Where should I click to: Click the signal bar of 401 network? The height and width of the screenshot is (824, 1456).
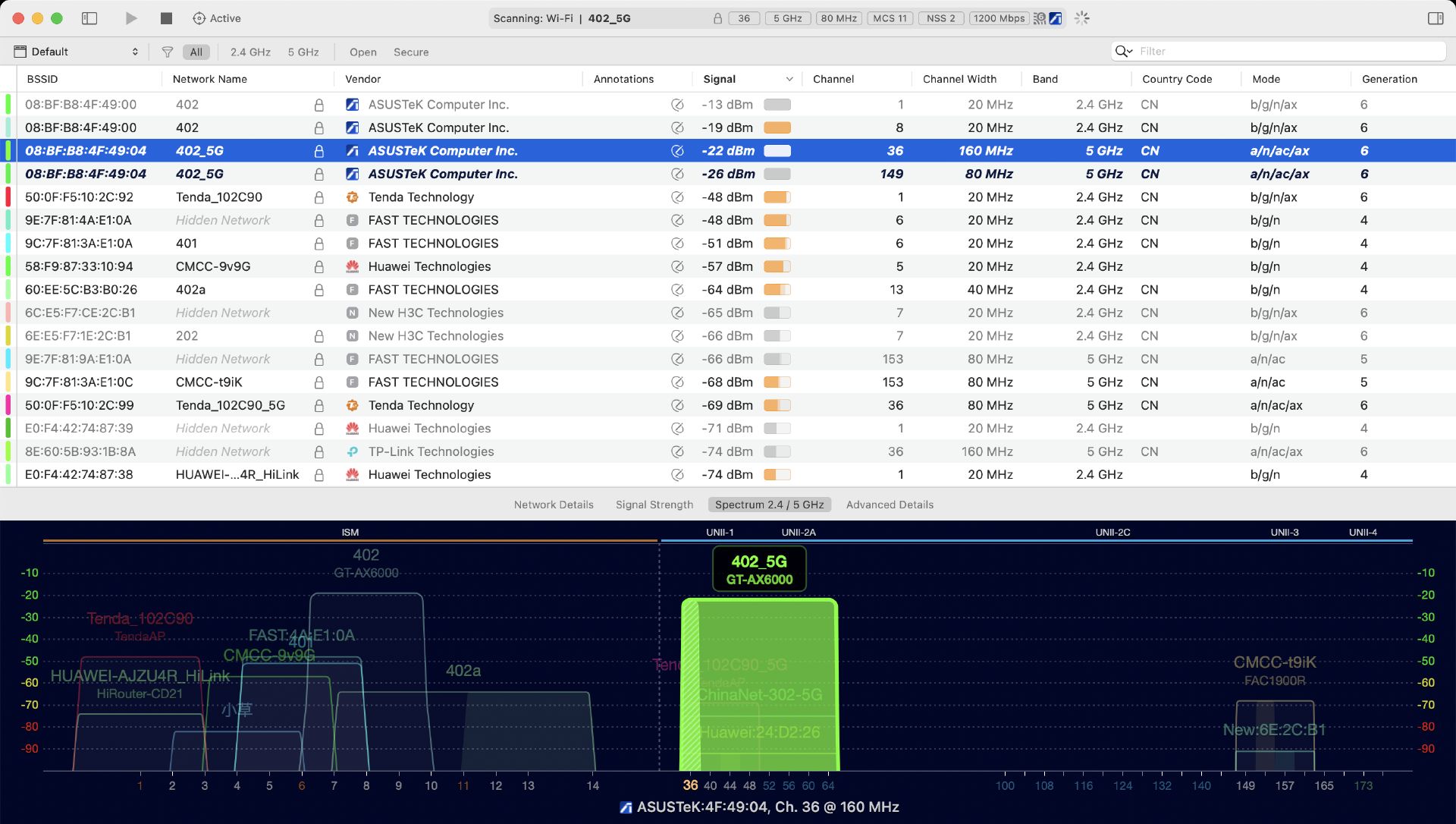[777, 244]
